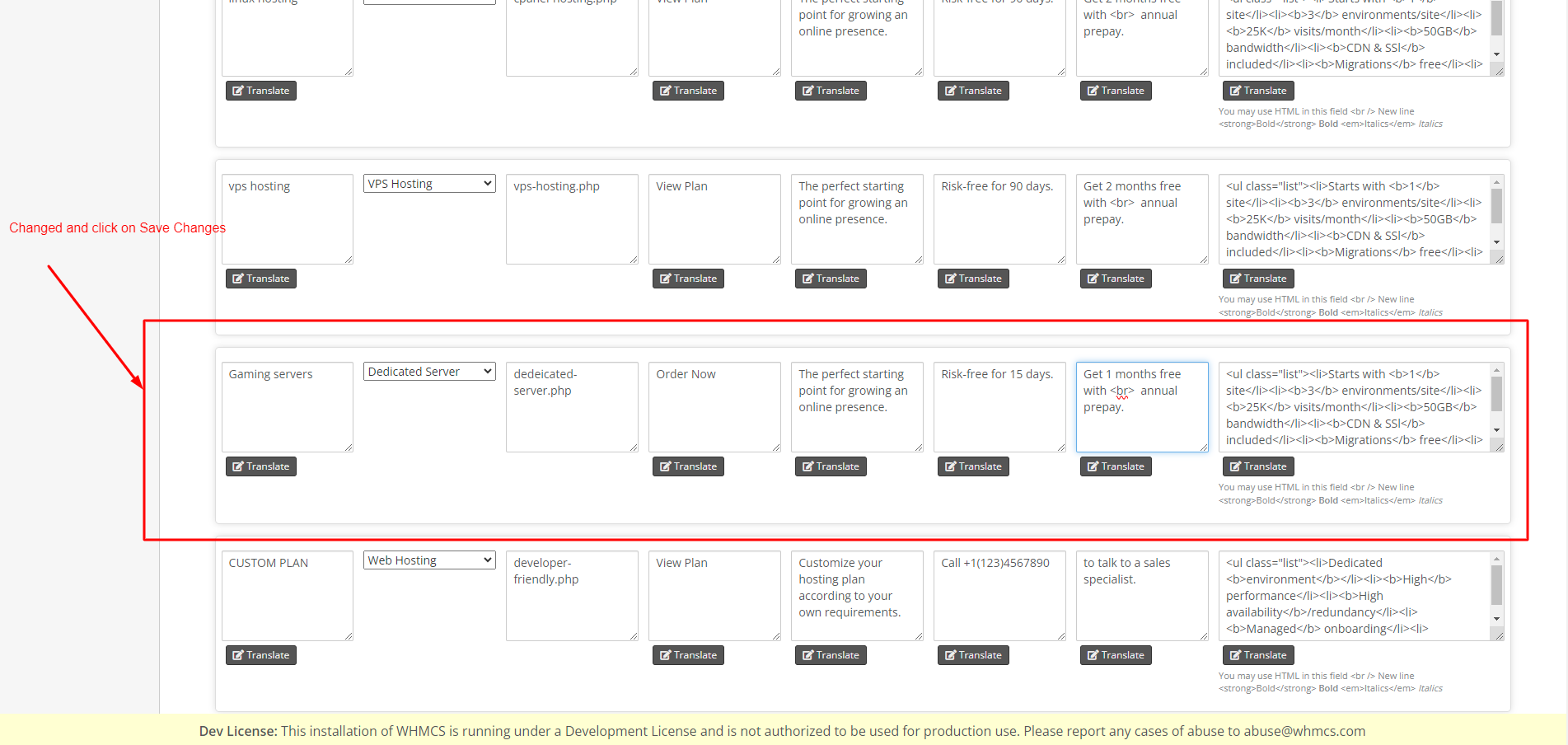This screenshot has height=745, width=1568.
Task: Click Translate under 'to talk to a sales specialist.'
Action: 1116,655
